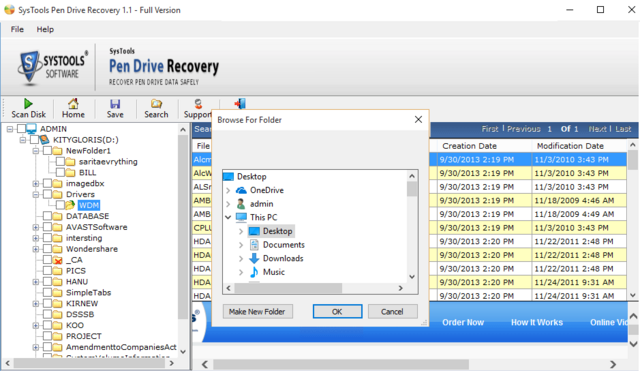Tick the Wondershare checkbox

47,249
